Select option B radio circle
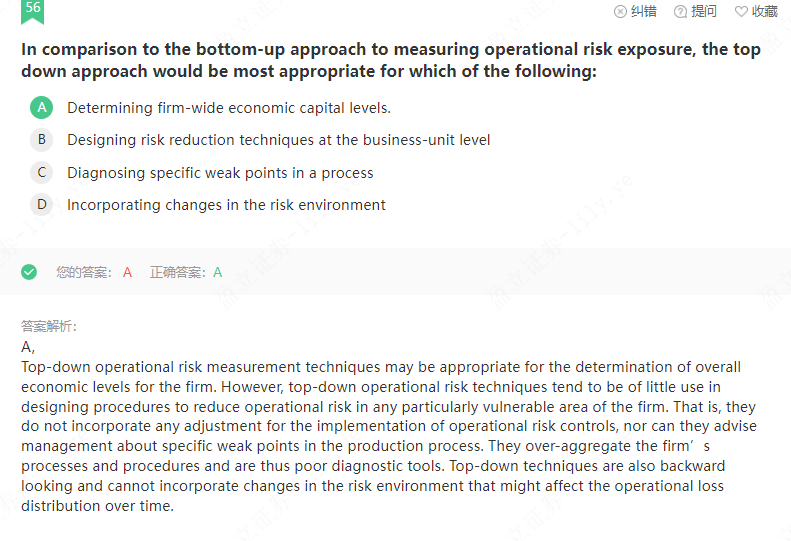This screenshot has height=541, width=791. tap(41, 140)
